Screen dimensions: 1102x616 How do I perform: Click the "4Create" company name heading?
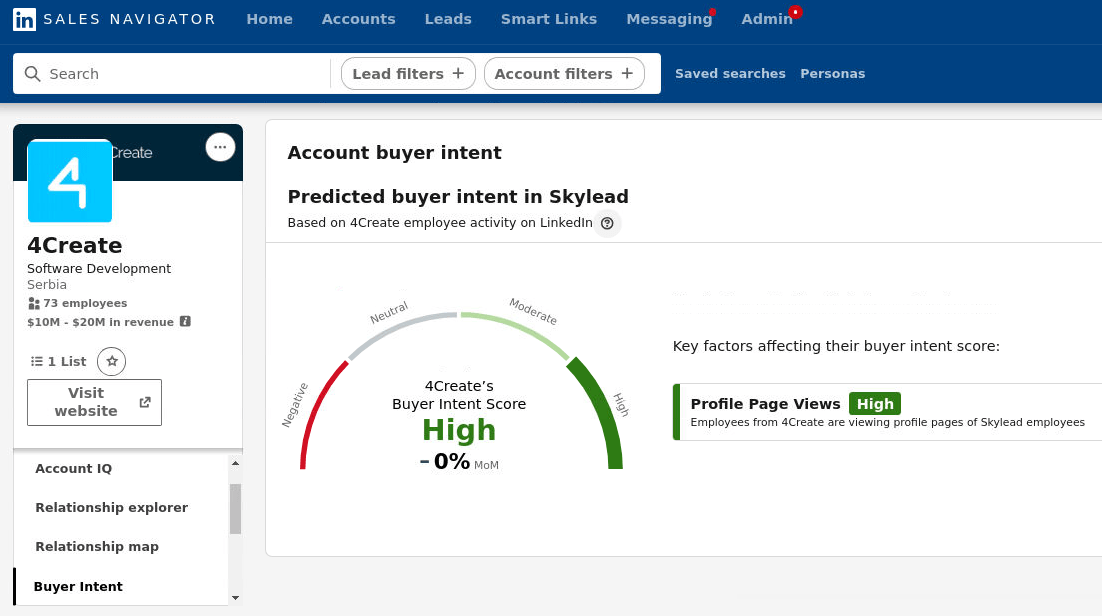tap(74, 245)
